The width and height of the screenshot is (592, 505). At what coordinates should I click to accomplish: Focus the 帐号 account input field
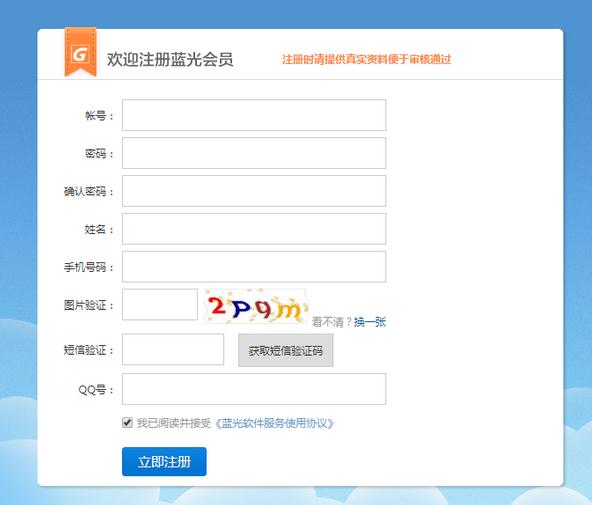pos(254,115)
